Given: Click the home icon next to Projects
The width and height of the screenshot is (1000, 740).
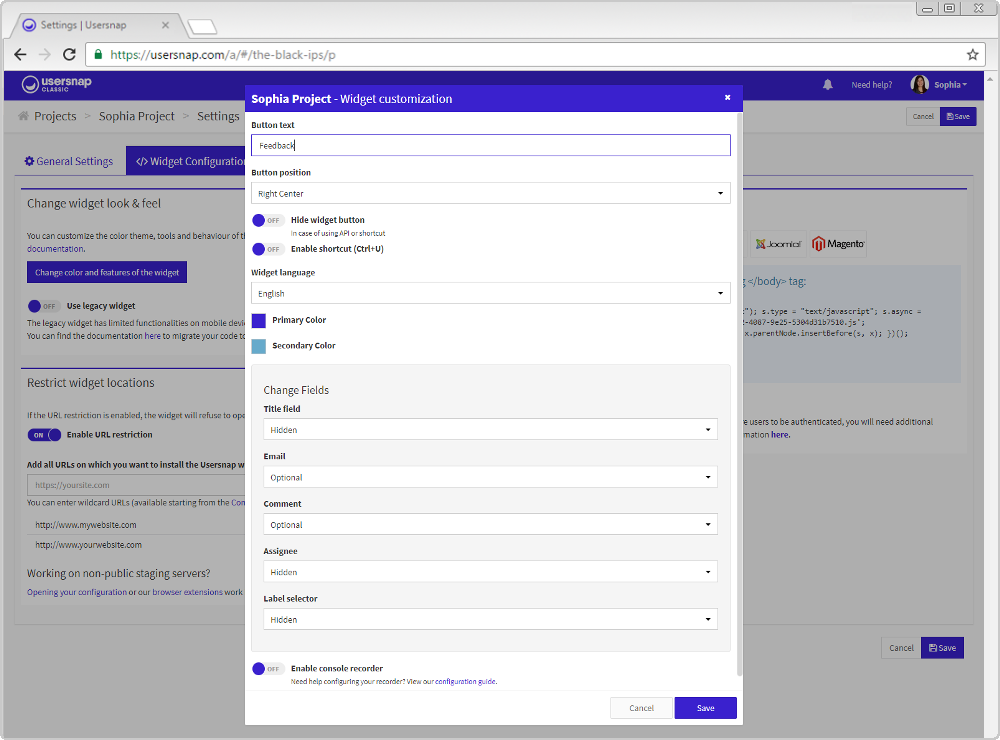Looking at the screenshot, I should tap(24, 116).
